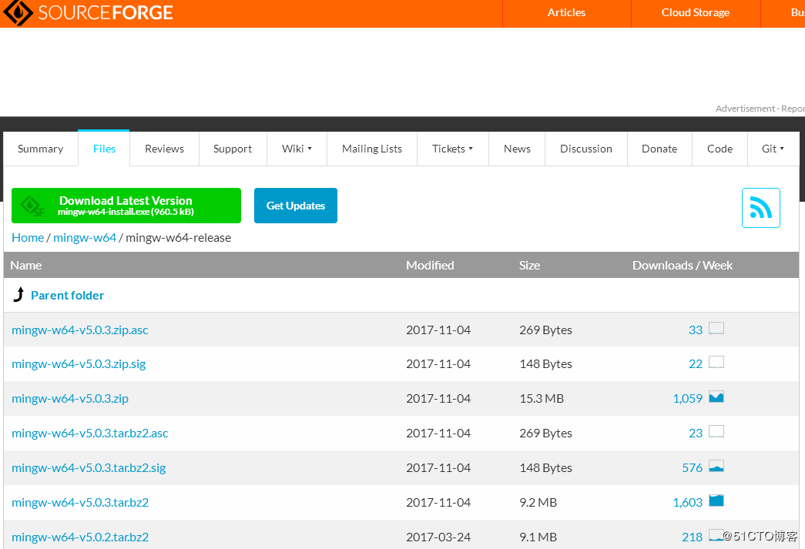
Task: Click download chart icon for mingw-w64-v5.0.3.zip.sig
Action: pyautogui.click(x=716, y=363)
